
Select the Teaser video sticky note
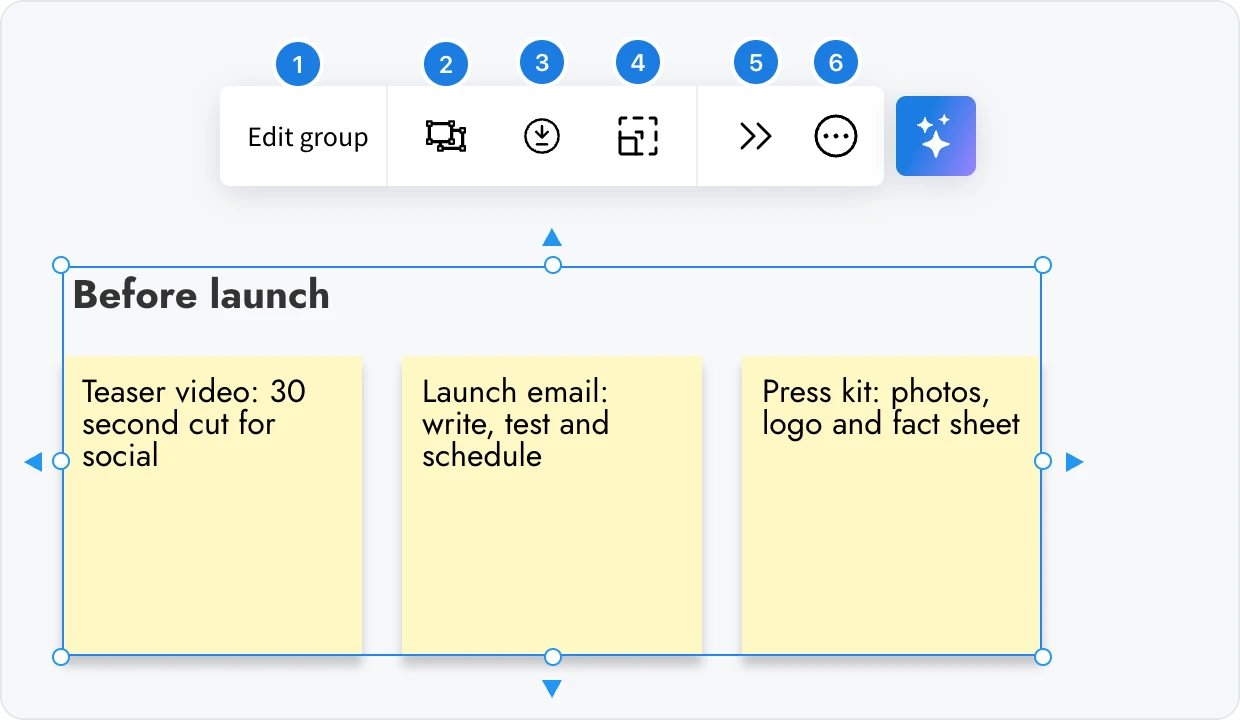click(212, 505)
